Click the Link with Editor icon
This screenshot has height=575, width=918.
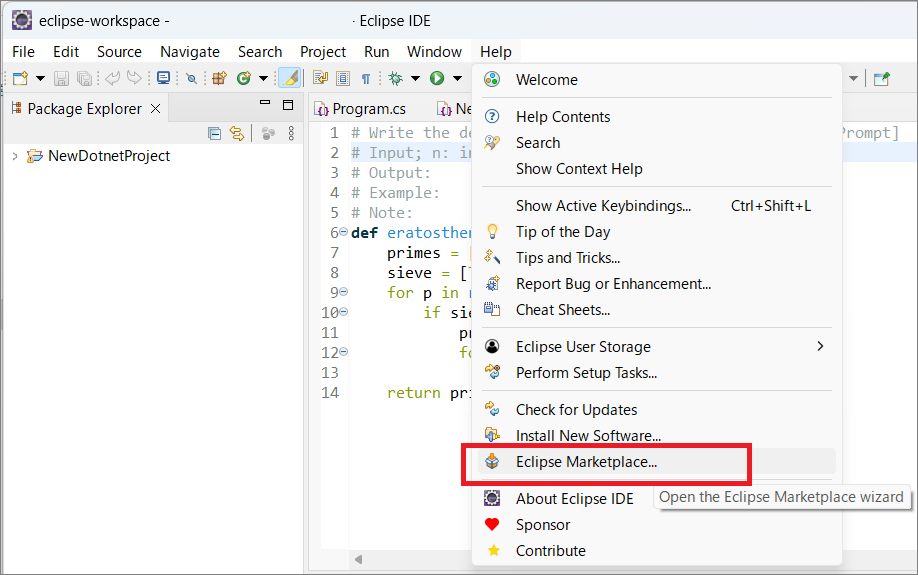pyautogui.click(x=237, y=133)
